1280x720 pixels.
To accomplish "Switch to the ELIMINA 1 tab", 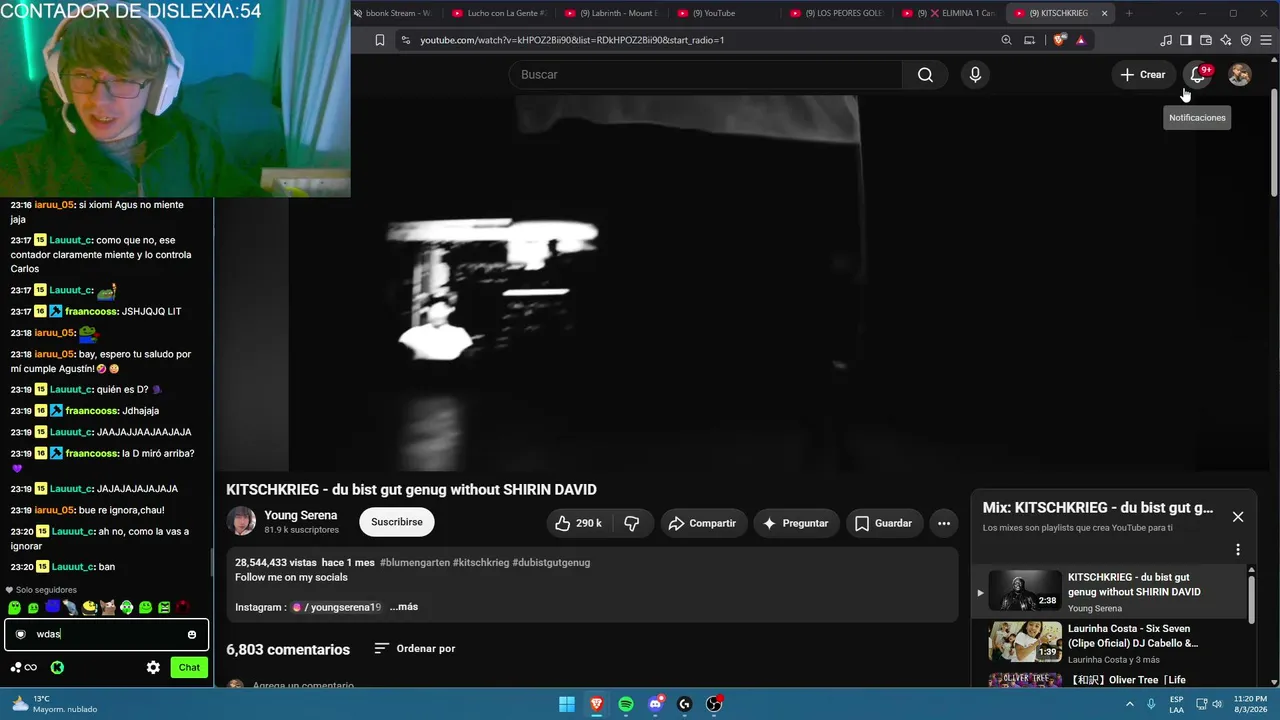I will pos(949,13).
